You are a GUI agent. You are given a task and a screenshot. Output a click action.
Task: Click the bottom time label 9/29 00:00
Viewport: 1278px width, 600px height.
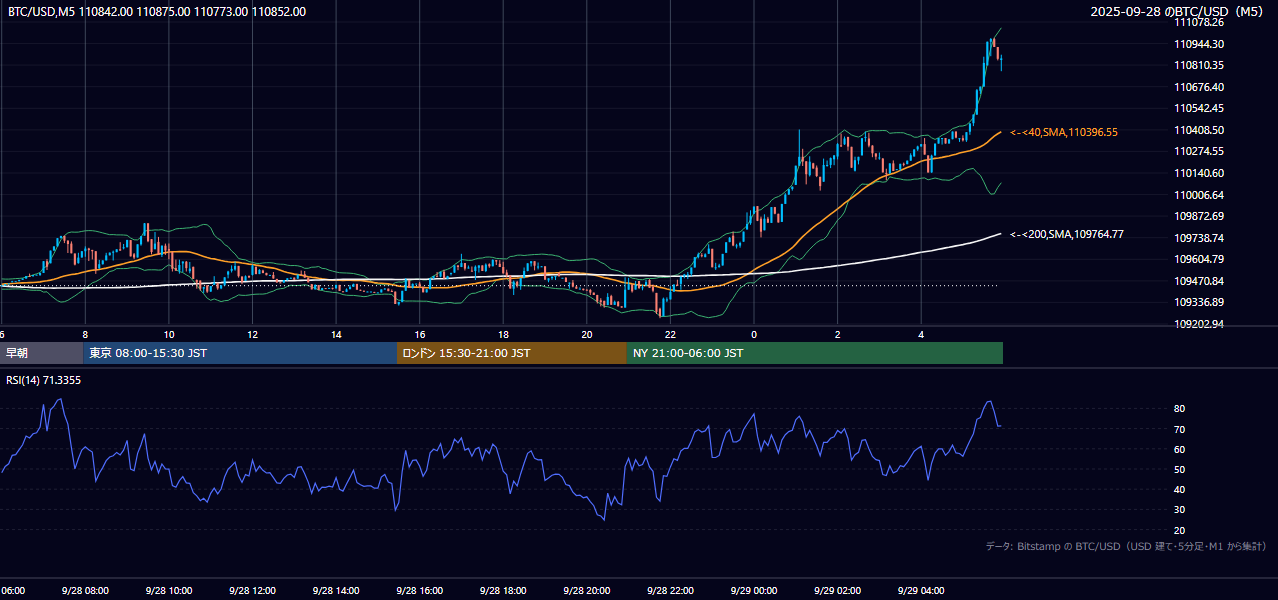pyautogui.click(x=754, y=591)
